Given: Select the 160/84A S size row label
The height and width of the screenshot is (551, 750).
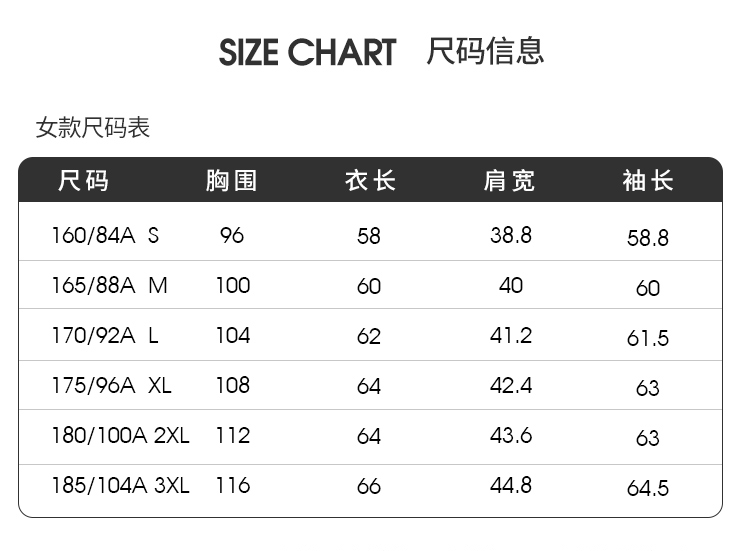Looking at the screenshot, I should coord(105,236).
